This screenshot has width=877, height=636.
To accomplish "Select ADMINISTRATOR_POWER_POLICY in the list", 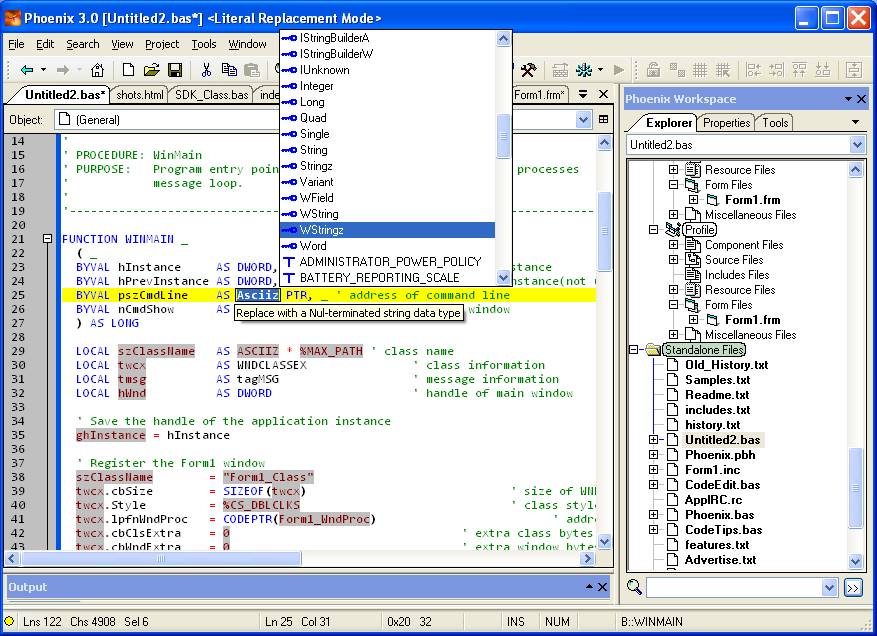I will coord(387,262).
